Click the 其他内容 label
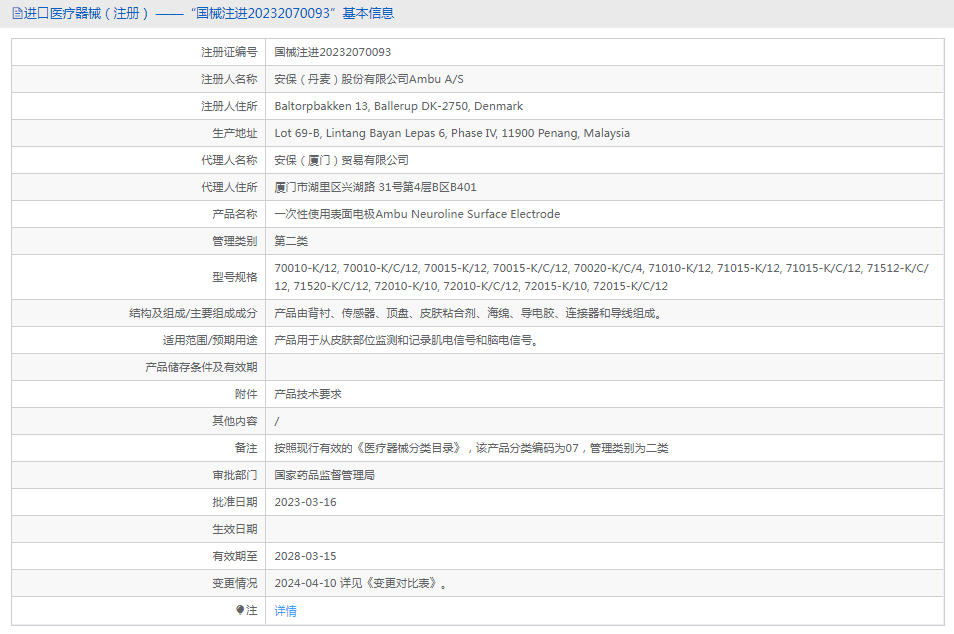The height and width of the screenshot is (634, 954). [235, 421]
